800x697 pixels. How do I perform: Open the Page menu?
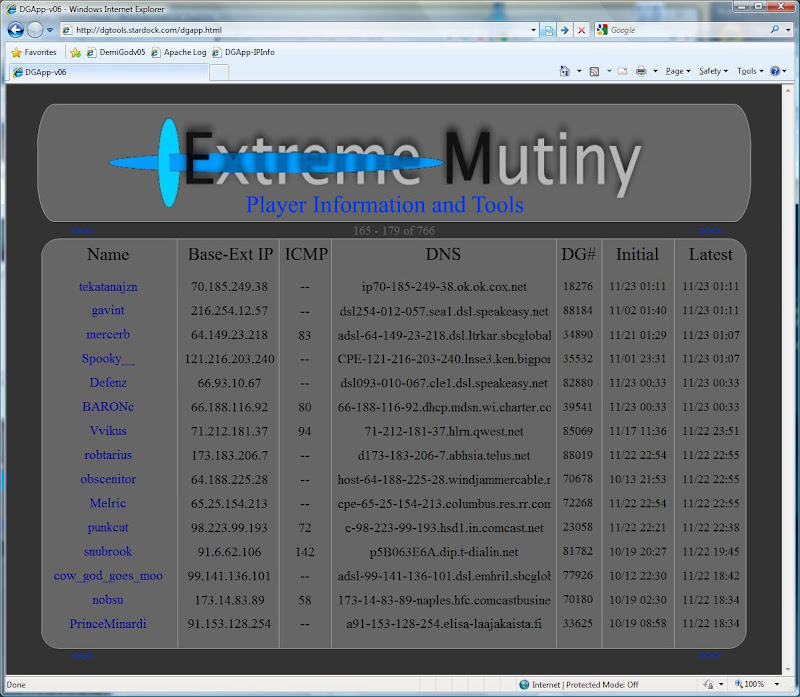678,71
